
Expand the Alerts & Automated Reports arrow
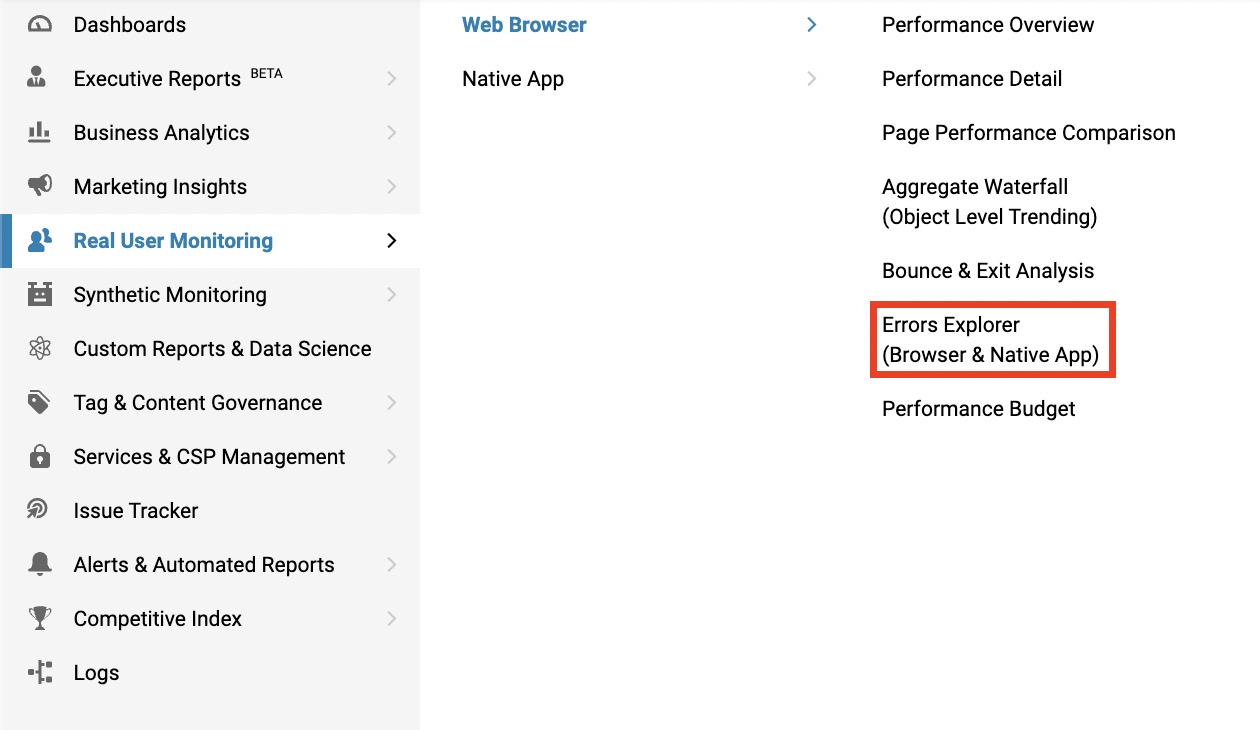tap(392, 565)
